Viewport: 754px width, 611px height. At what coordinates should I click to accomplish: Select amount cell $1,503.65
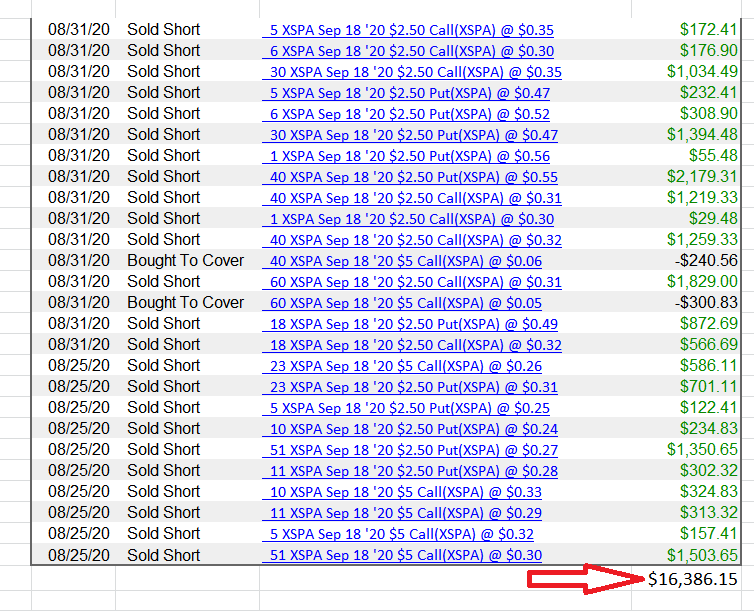(702, 555)
